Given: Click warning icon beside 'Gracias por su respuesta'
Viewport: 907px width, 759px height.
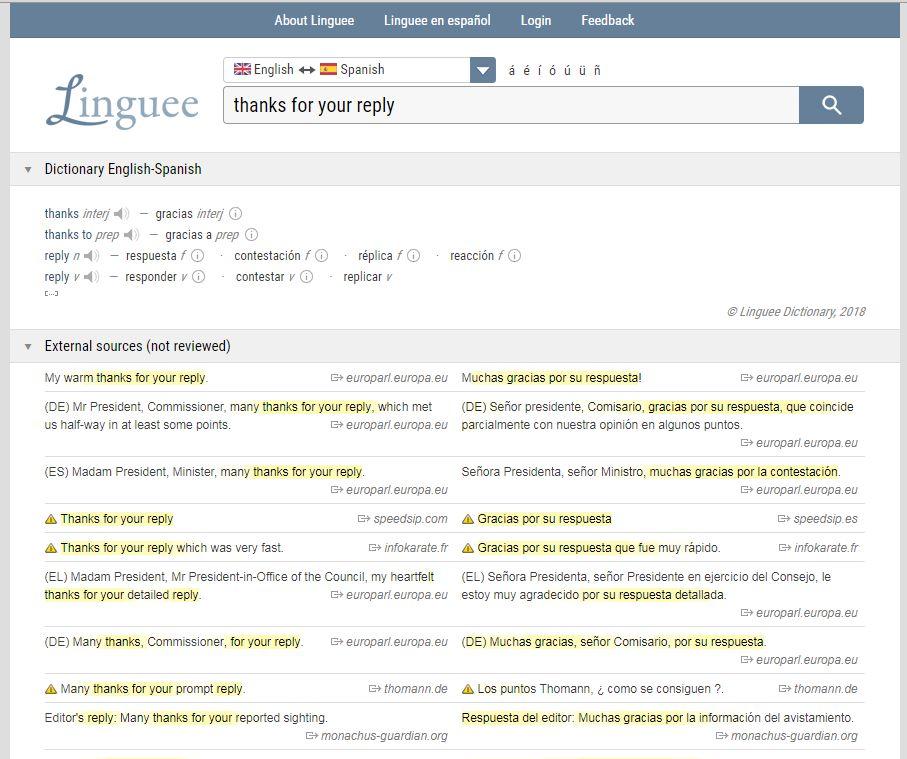Looking at the screenshot, I should pos(468,519).
